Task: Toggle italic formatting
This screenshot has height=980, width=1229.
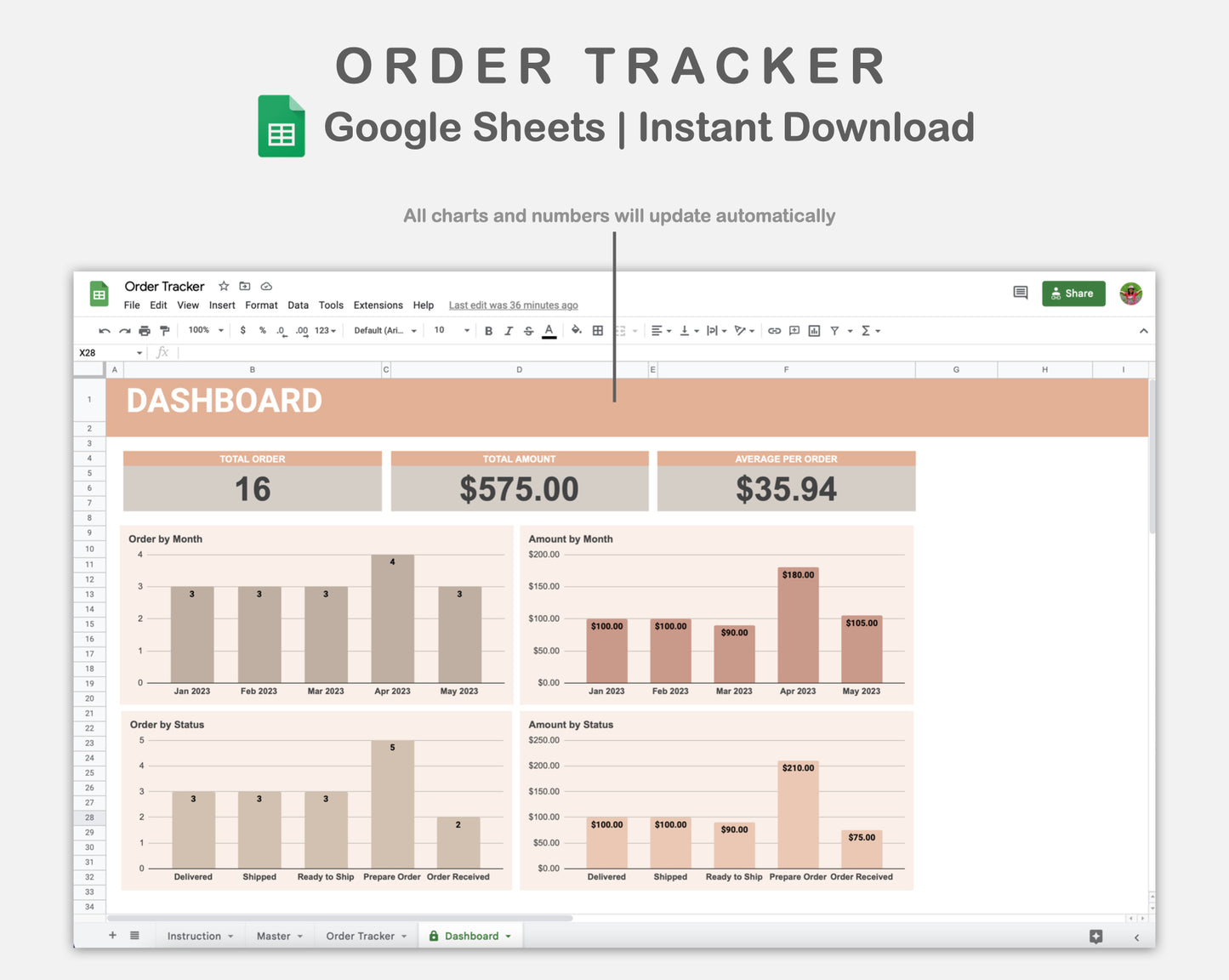Action: [509, 330]
